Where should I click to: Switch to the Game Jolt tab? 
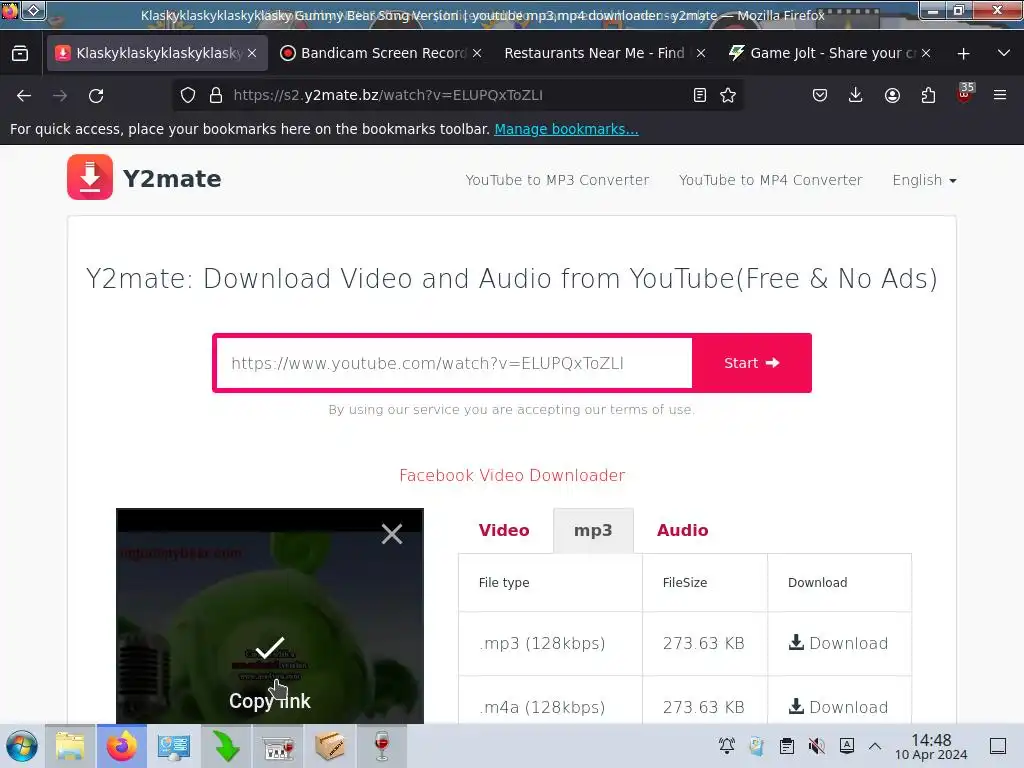pos(830,53)
